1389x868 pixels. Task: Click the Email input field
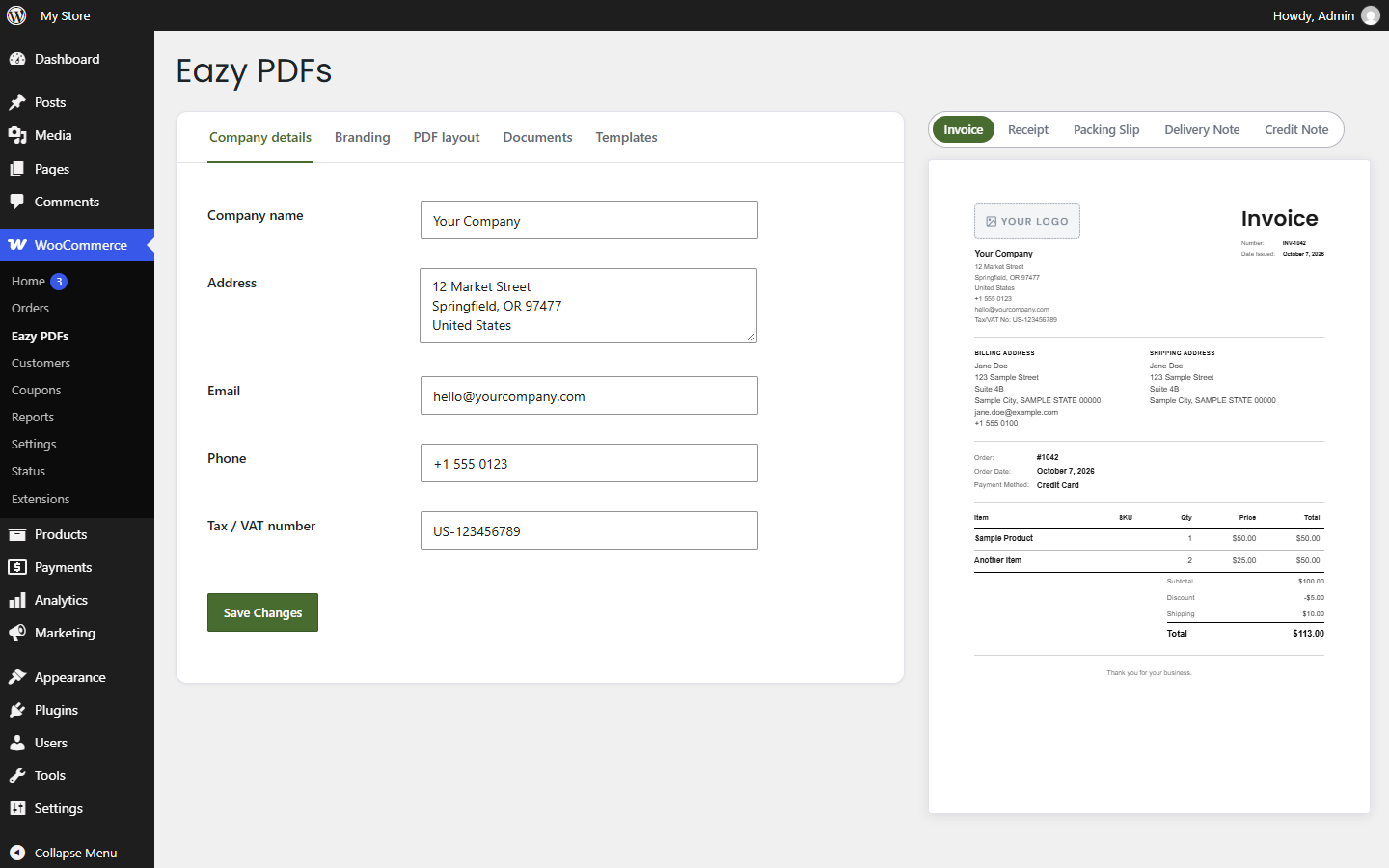tap(589, 395)
